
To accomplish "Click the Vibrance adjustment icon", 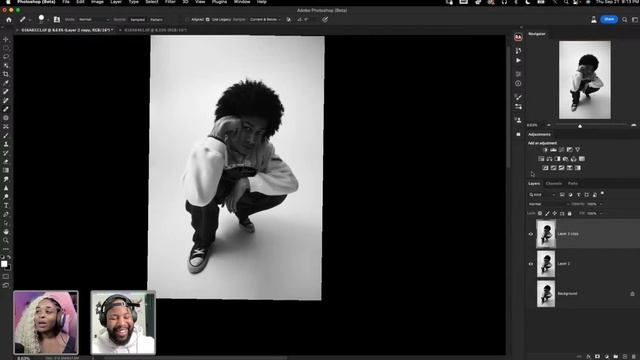I will click(x=578, y=150).
